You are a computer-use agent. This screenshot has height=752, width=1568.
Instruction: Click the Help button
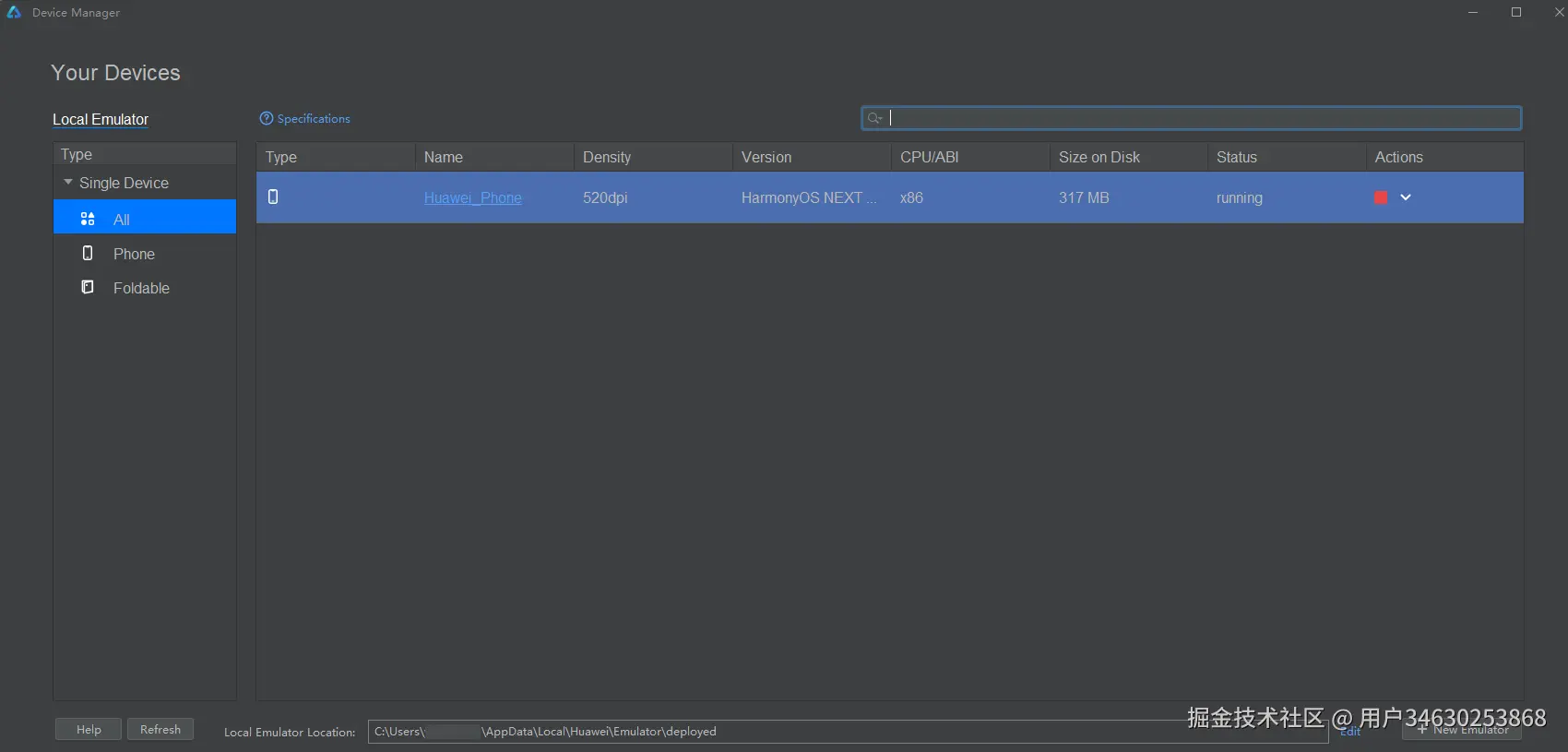(x=89, y=729)
